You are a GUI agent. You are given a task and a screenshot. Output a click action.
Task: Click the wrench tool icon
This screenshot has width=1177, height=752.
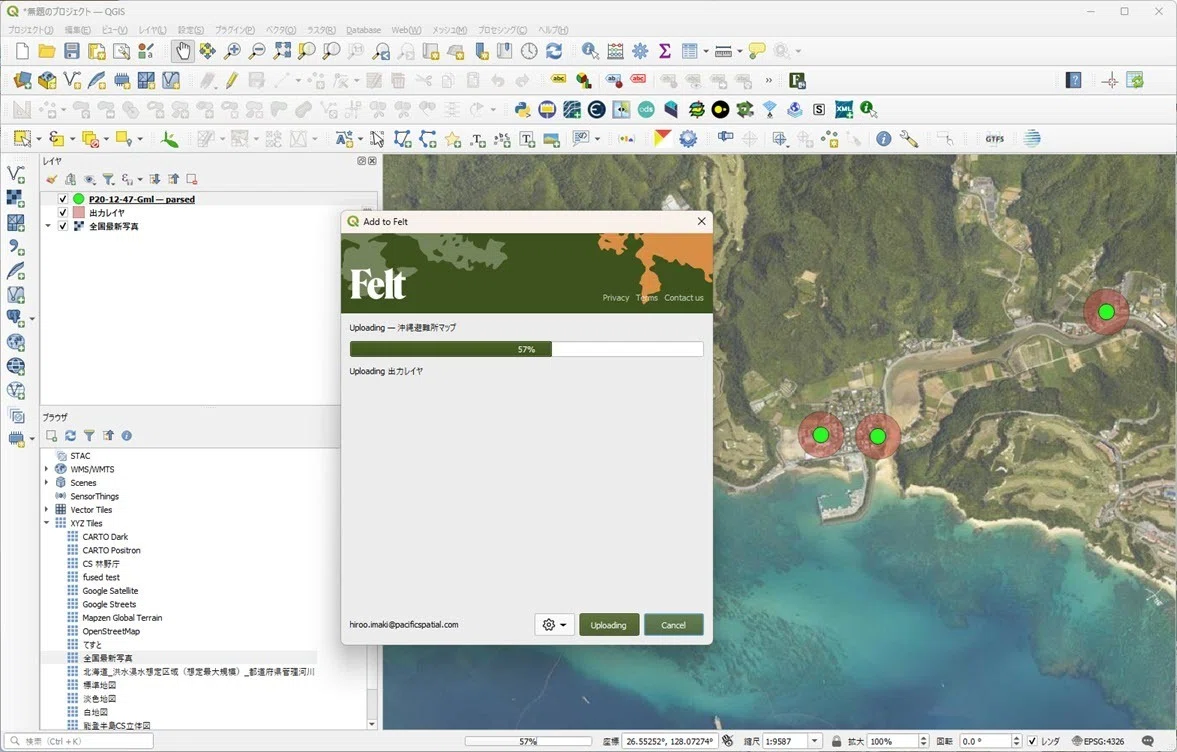pos(908,139)
